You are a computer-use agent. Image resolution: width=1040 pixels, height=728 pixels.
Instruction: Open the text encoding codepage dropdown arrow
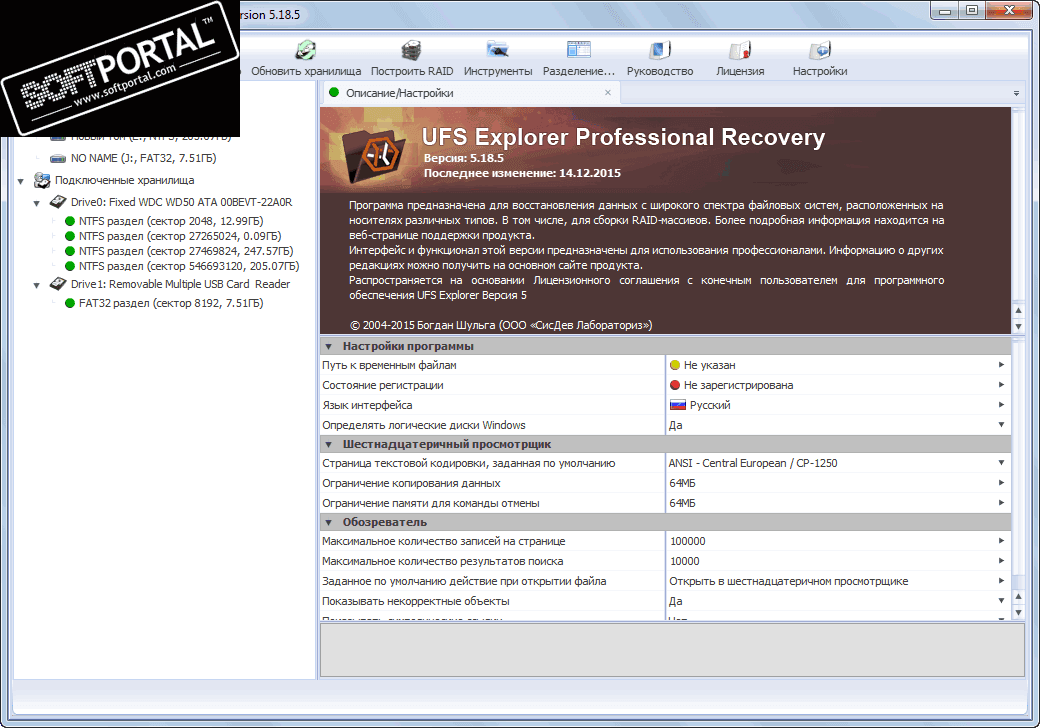tap(1002, 463)
